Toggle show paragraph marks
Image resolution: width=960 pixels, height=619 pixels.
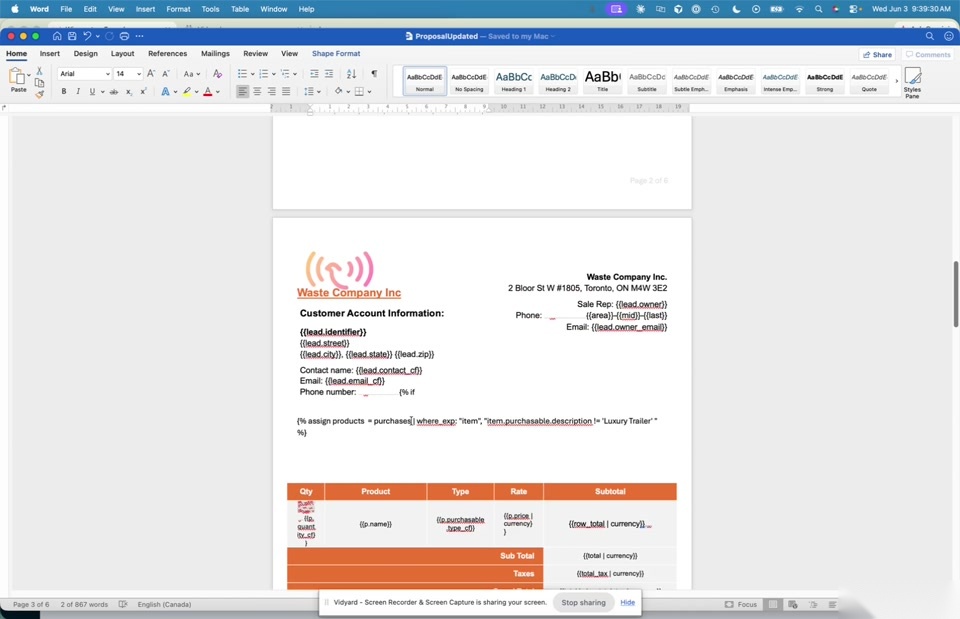coord(374,73)
